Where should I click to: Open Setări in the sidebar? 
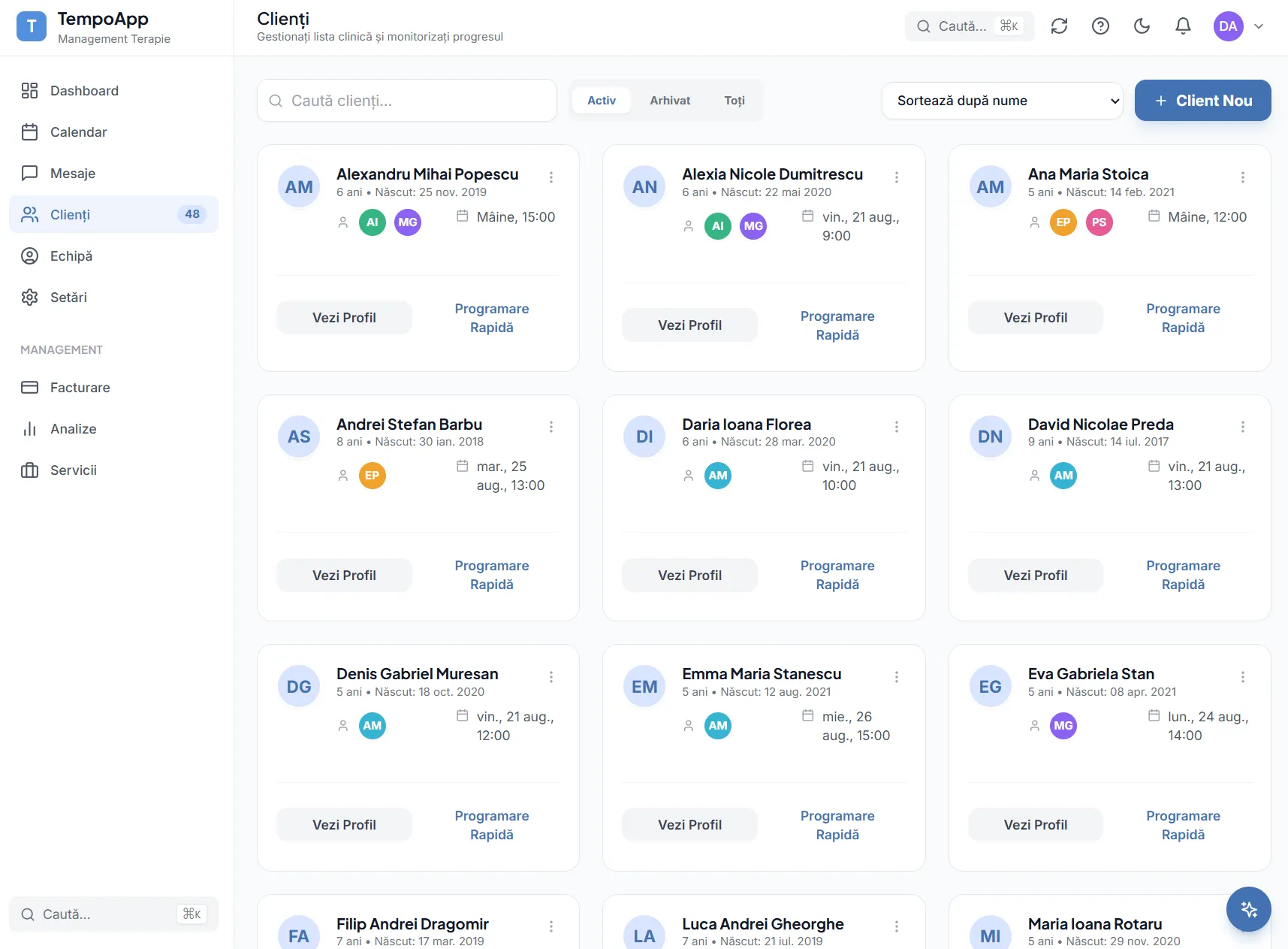click(113, 298)
